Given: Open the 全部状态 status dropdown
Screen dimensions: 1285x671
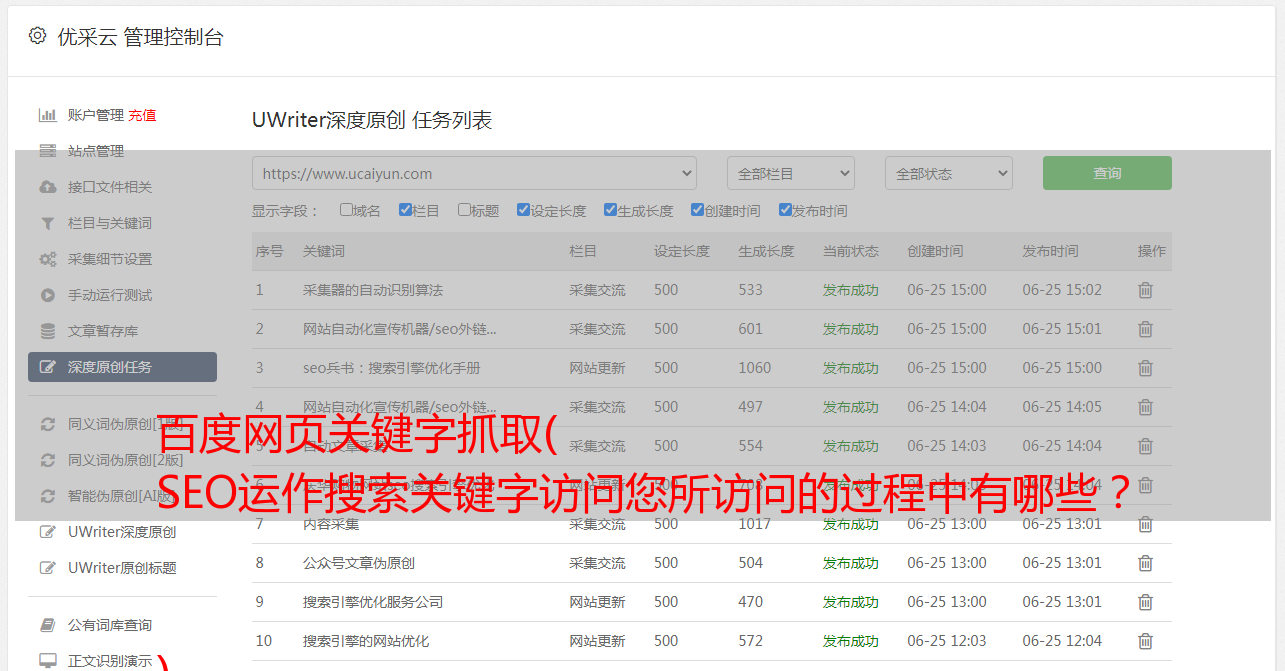Looking at the screenshot, I should pos(948,173).
